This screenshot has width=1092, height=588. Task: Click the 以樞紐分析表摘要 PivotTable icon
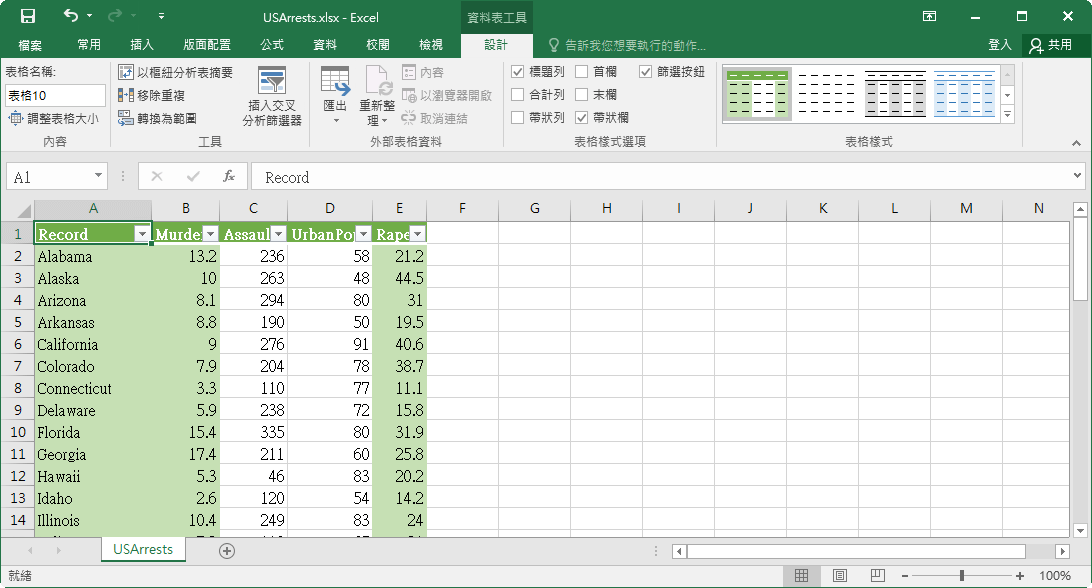pos(126,72)
